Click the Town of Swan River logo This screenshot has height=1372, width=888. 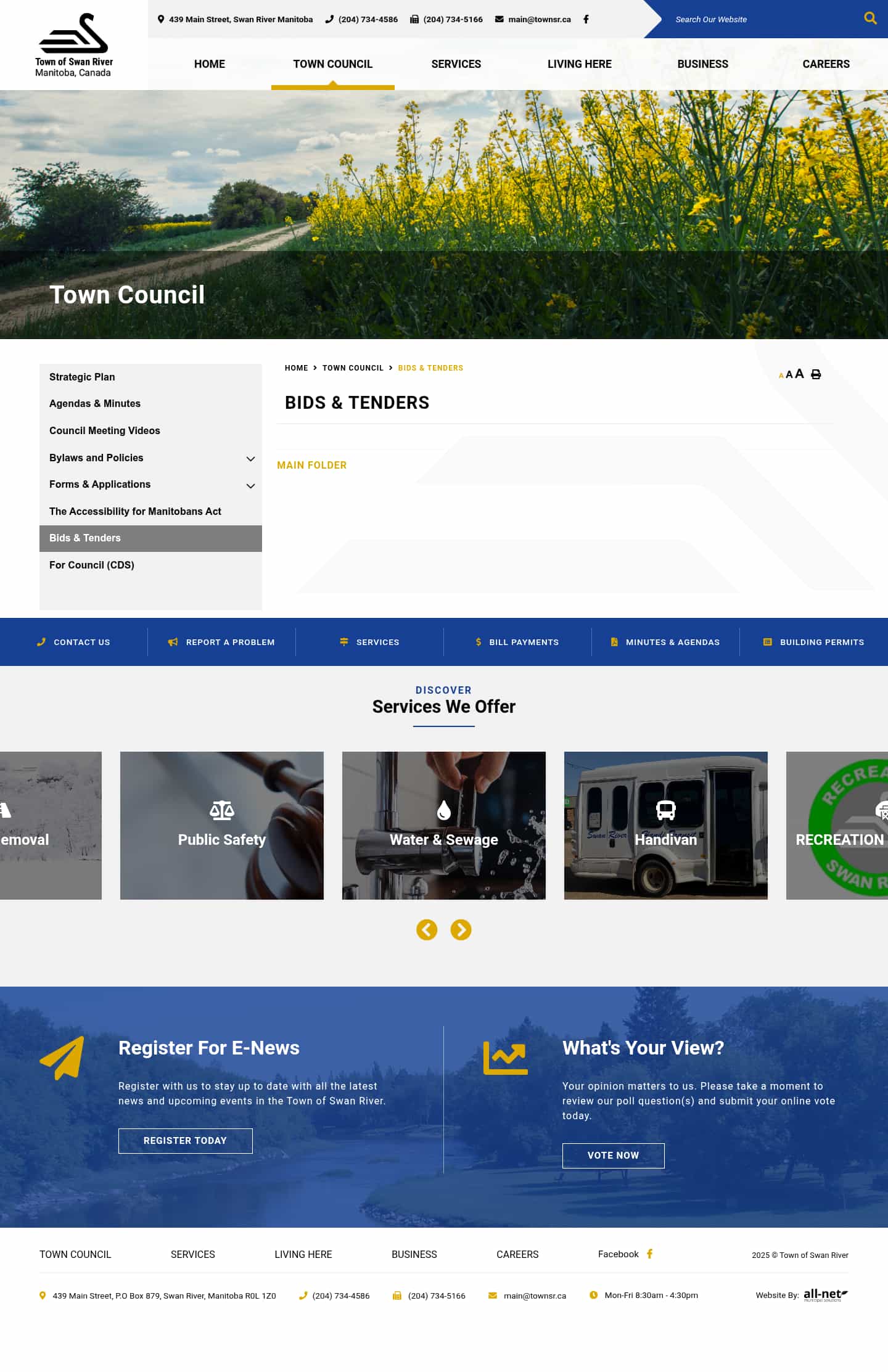pyautogui.click(x=74, y=45)
